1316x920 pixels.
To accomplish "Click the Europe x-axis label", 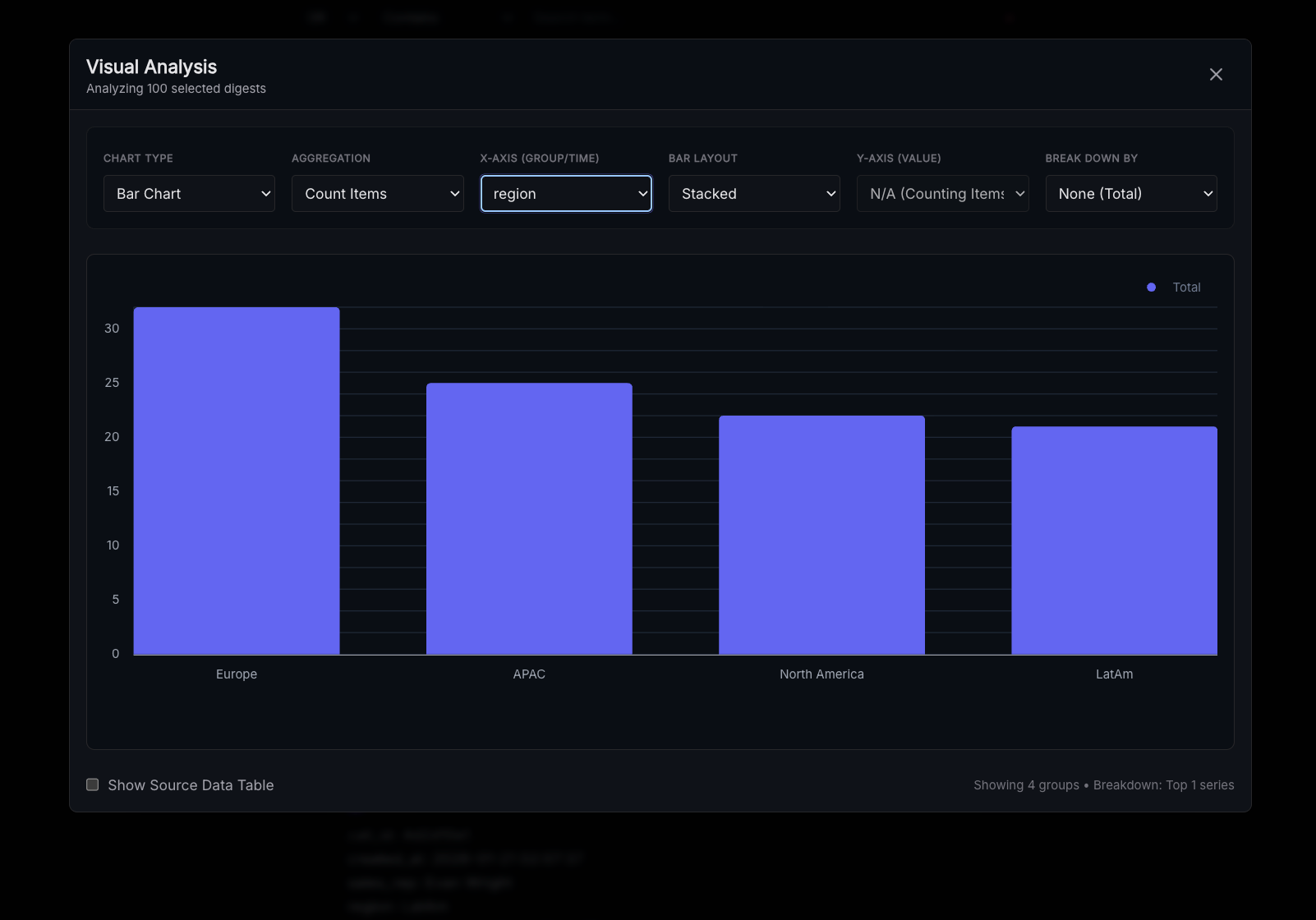I will pyautogui.click(x=237, y=674).
